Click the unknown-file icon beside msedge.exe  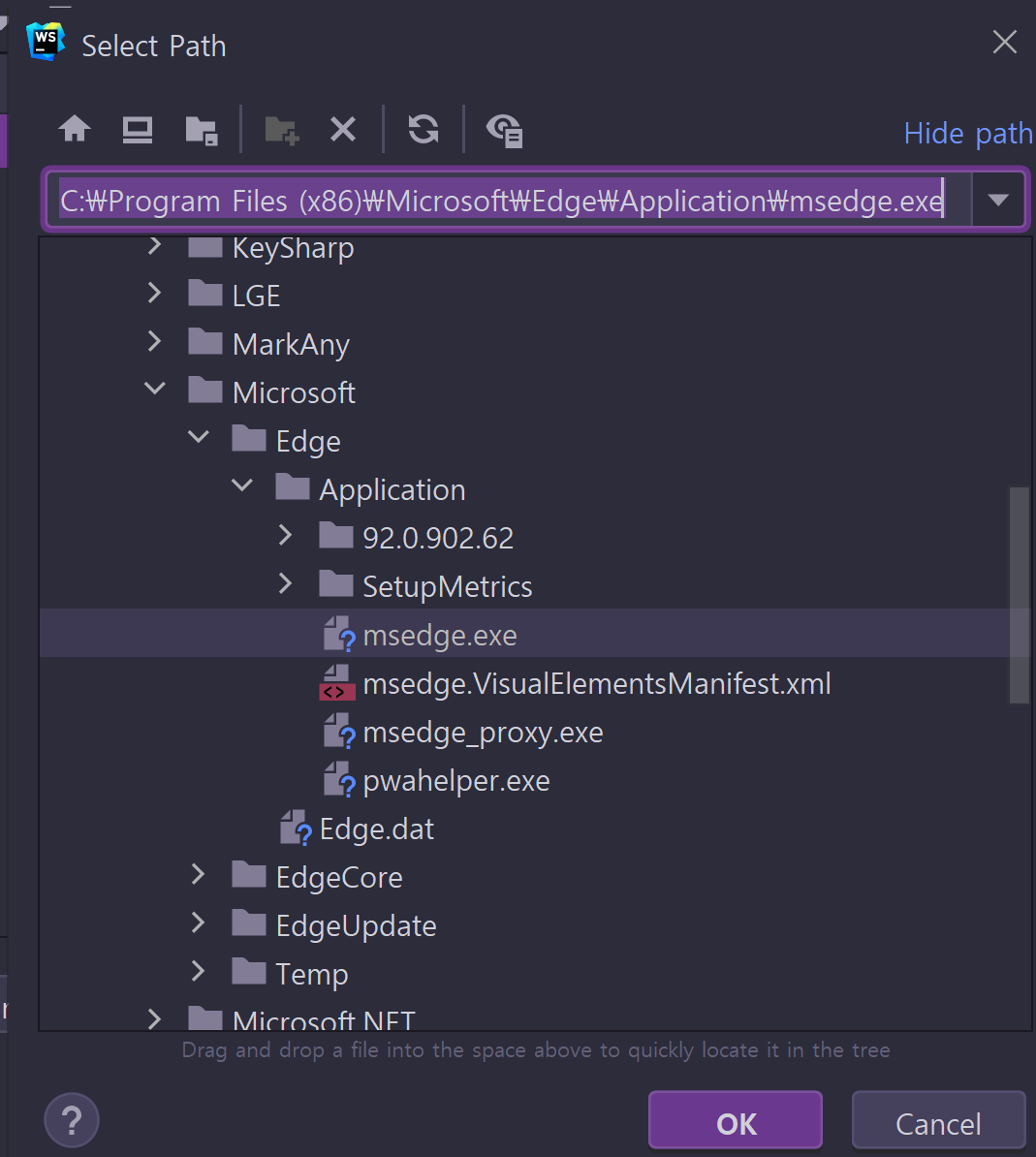pyautogui.click(x=339, y=634)
